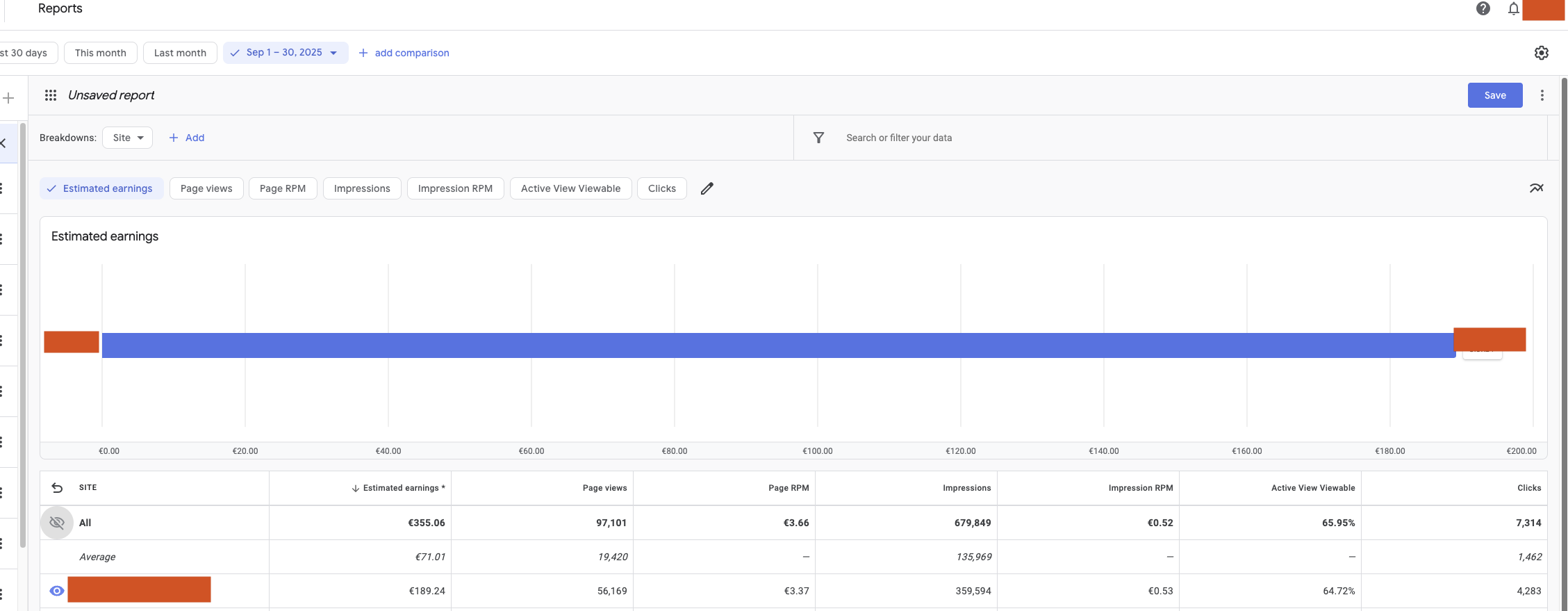Open the Site breakdown dropdown

[x=128, y=138]
